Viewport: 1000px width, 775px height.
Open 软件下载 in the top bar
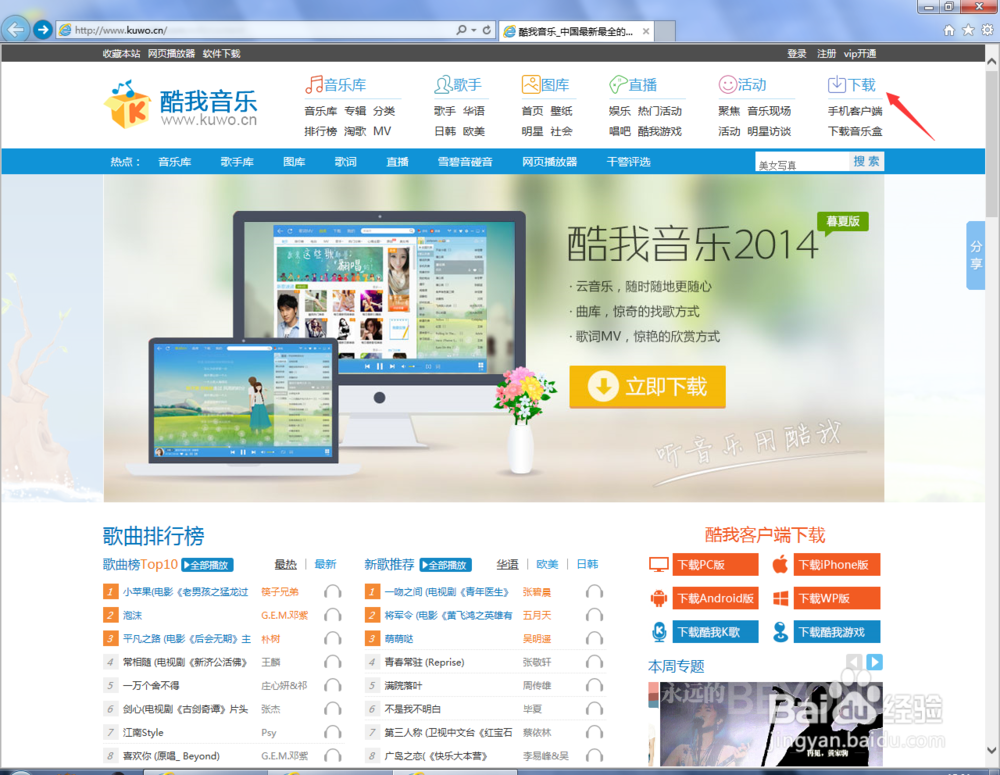point(221,54)
